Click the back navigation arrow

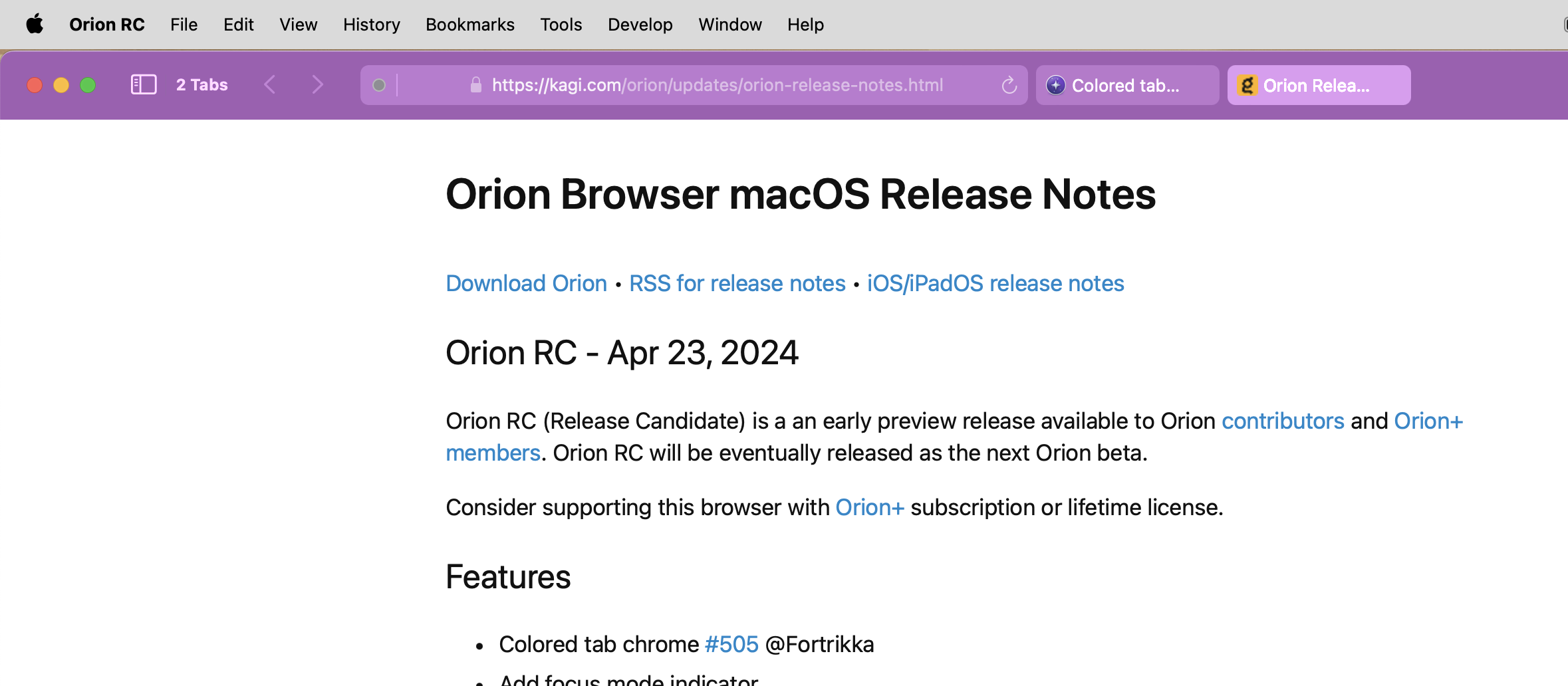pos(269,85)
